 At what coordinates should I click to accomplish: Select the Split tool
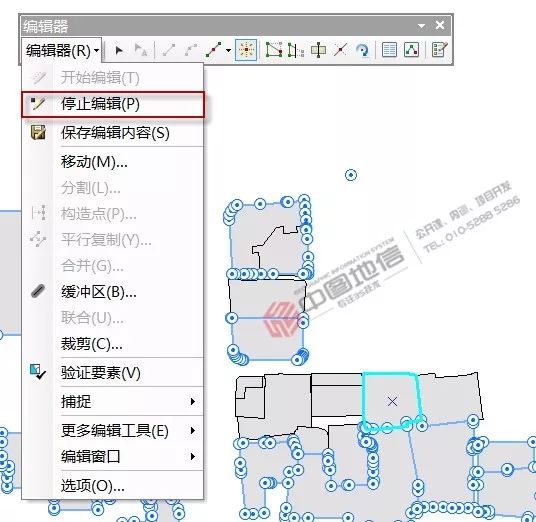click(x=340, y=50)
